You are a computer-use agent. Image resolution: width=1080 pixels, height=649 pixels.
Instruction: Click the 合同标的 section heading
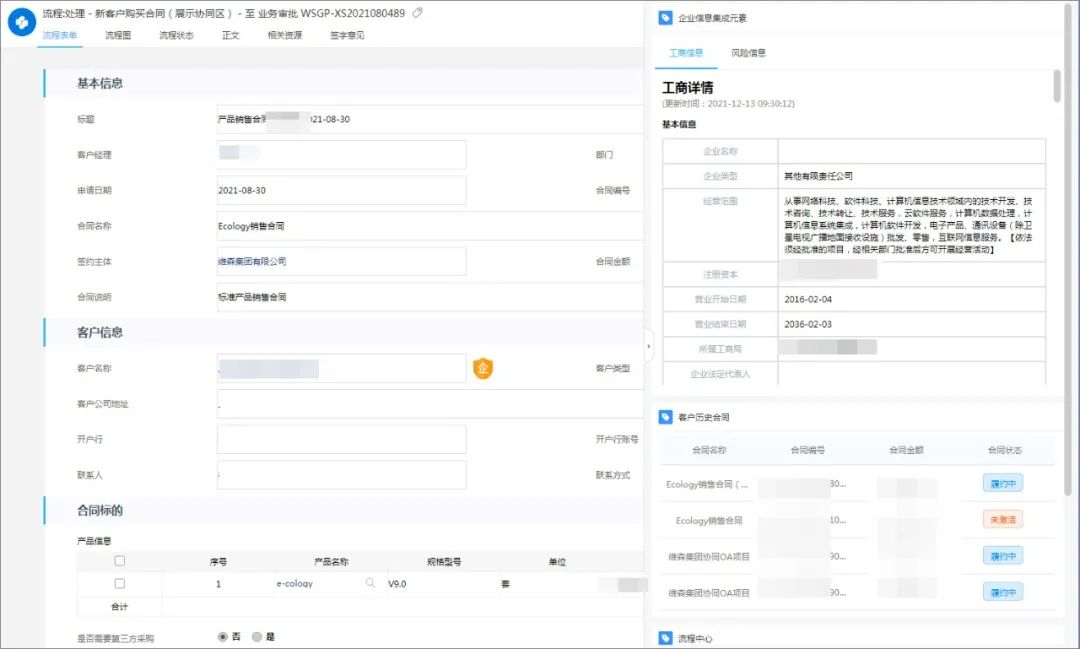(100, 511)
